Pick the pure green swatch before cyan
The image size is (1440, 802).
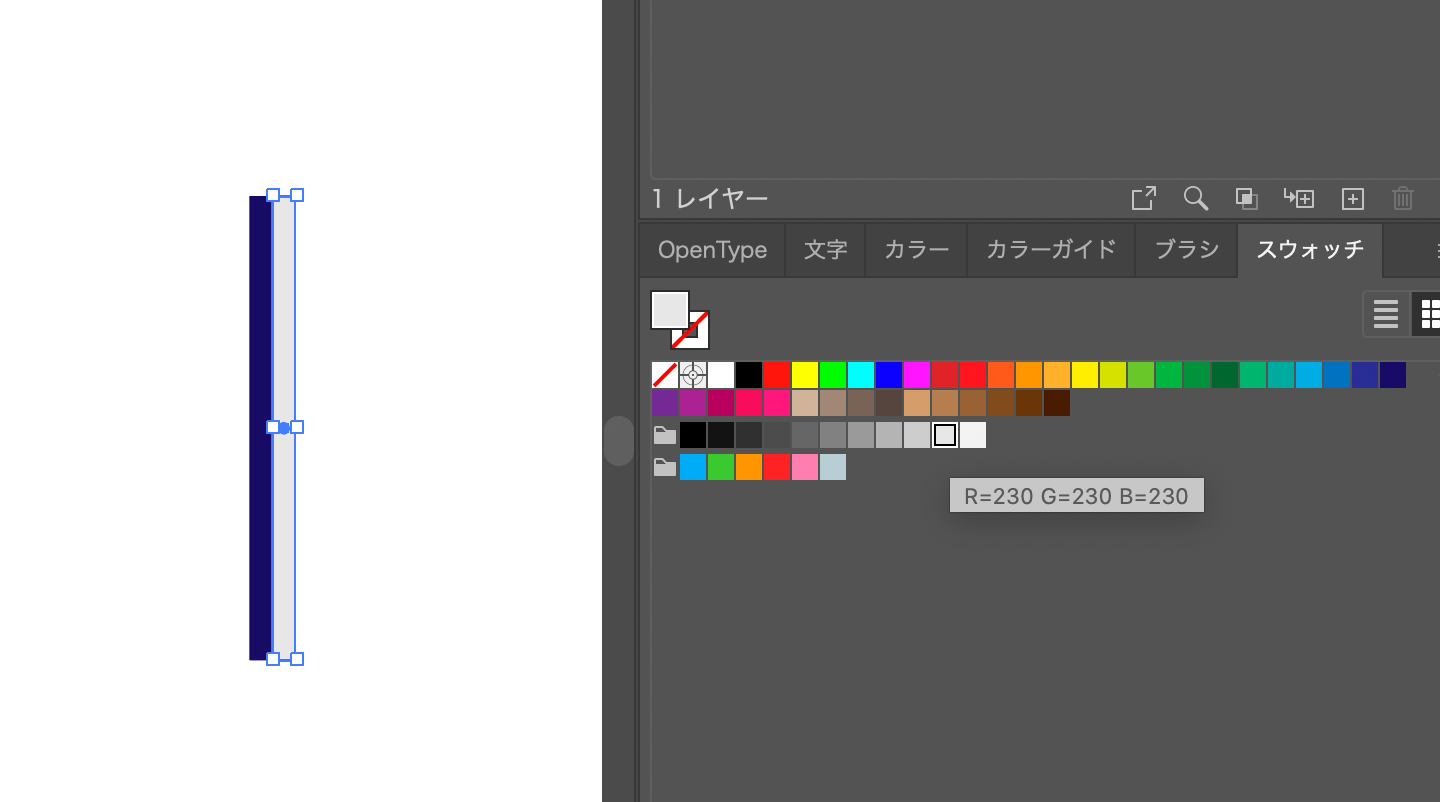(833, 375)
